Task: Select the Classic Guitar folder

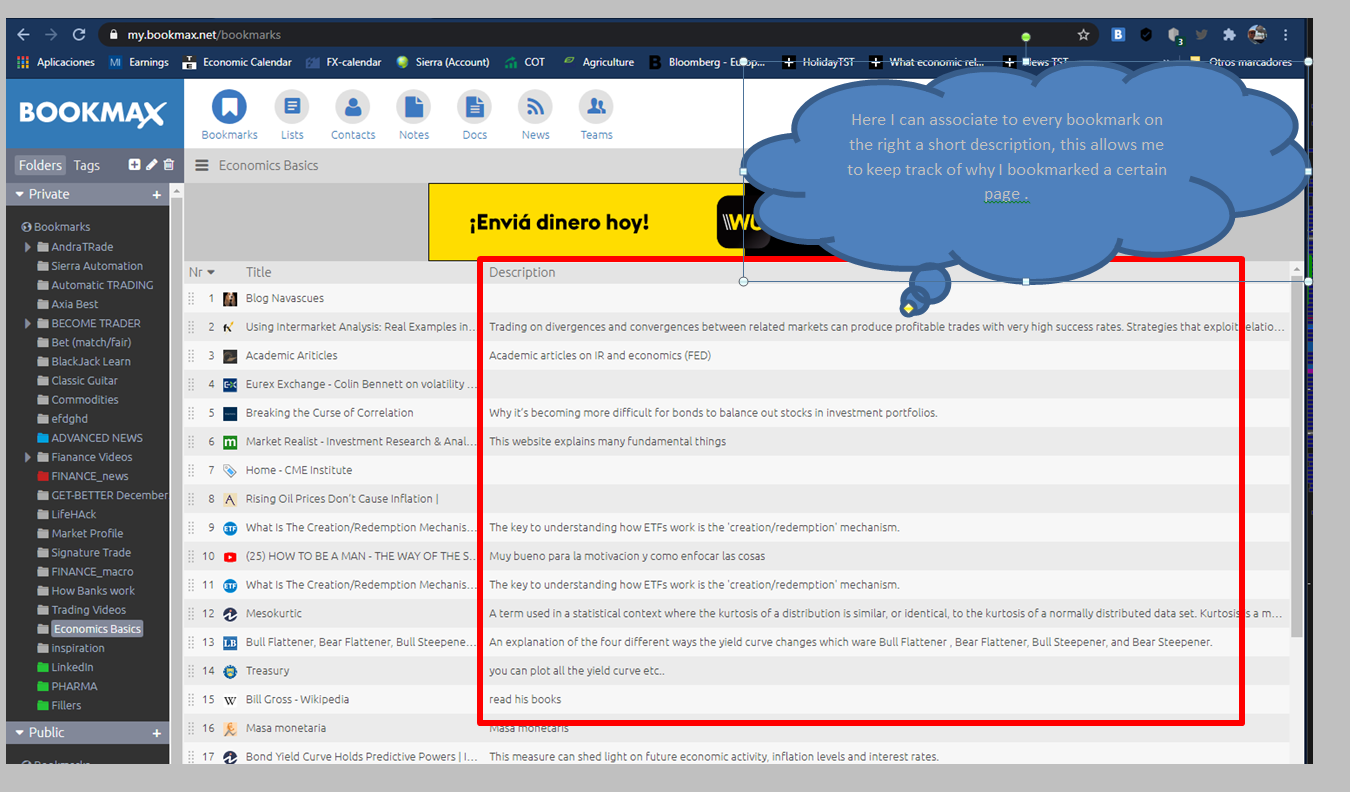Action: pyautogui.click(x=85, y=381)
